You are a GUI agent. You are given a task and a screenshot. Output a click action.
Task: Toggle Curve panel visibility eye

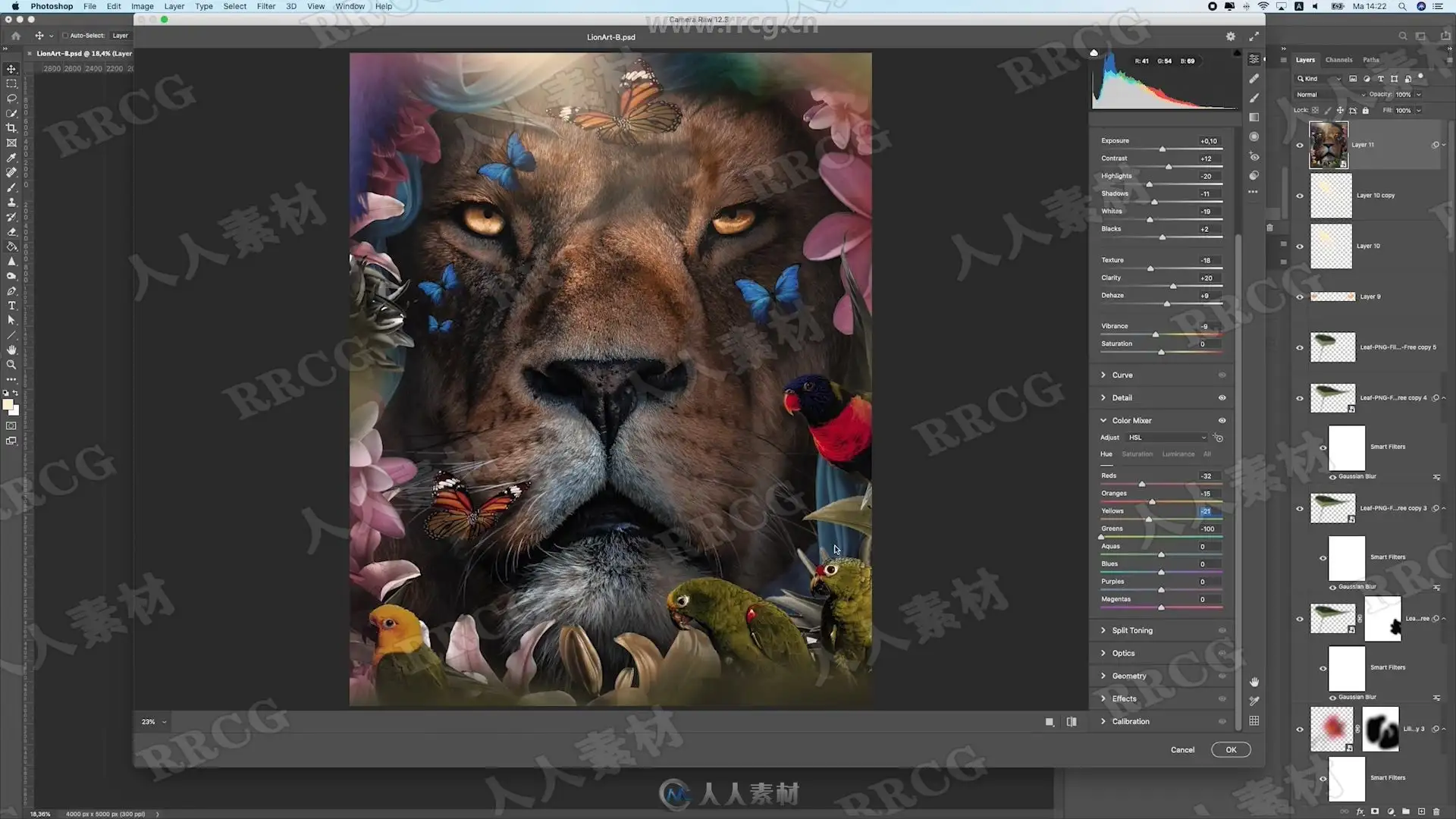1222,375
